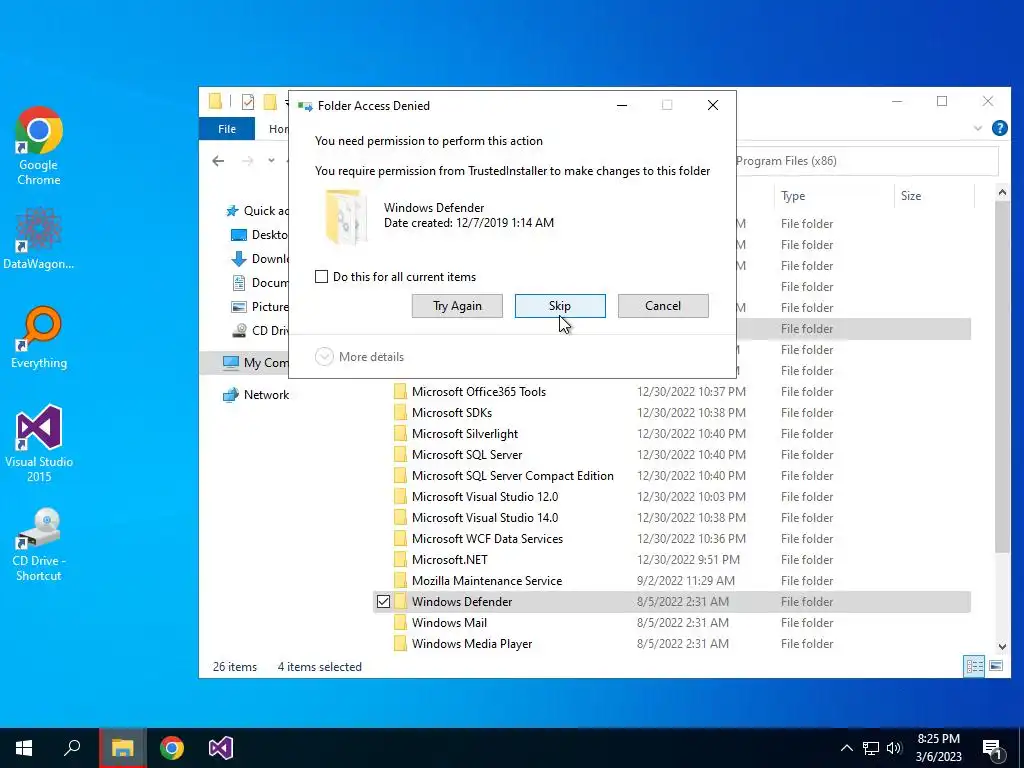Open network status tray icon

click(x=871, y=748)
